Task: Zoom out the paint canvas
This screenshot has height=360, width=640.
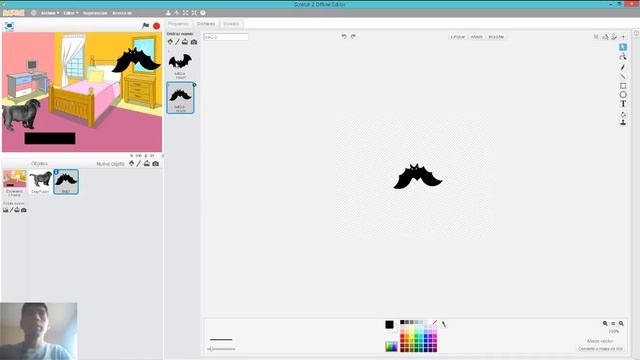Action: 605,323
